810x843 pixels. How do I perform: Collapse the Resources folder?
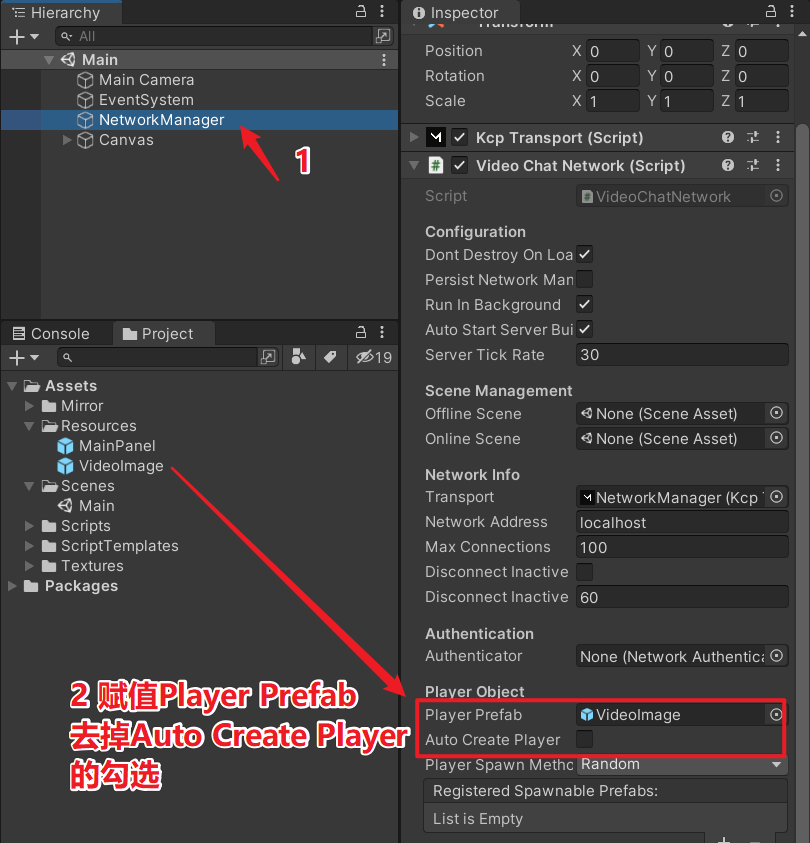pyautogui.click(x=30, y=426)
